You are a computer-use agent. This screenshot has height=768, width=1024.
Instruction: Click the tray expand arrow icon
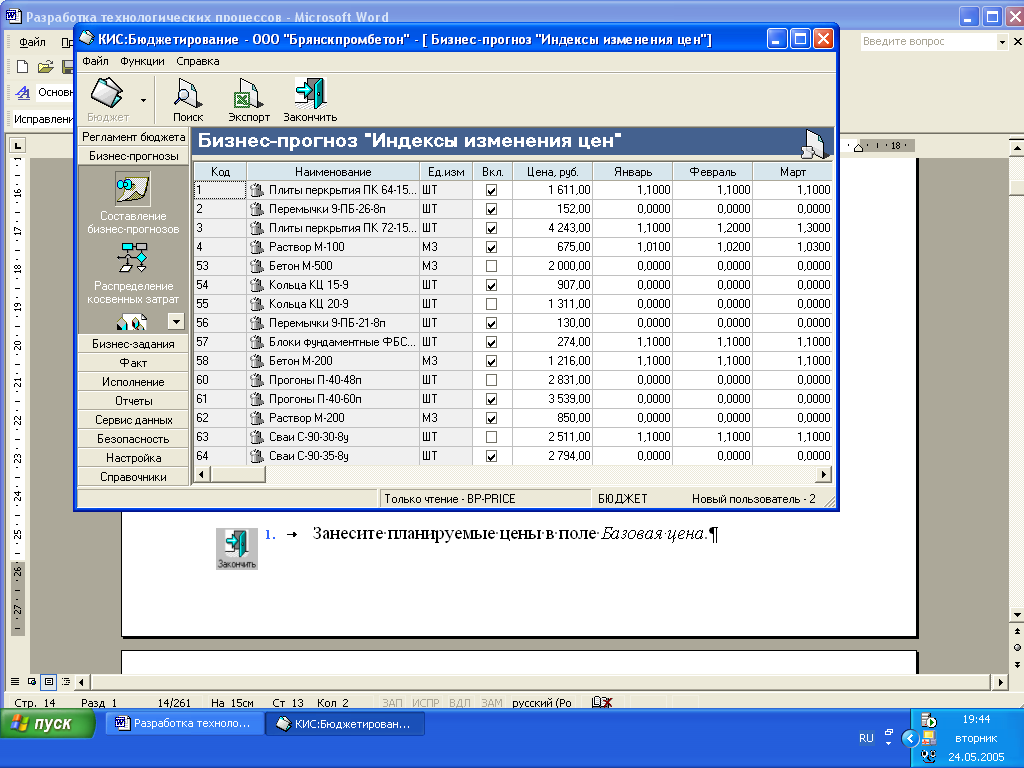(910, 739)
